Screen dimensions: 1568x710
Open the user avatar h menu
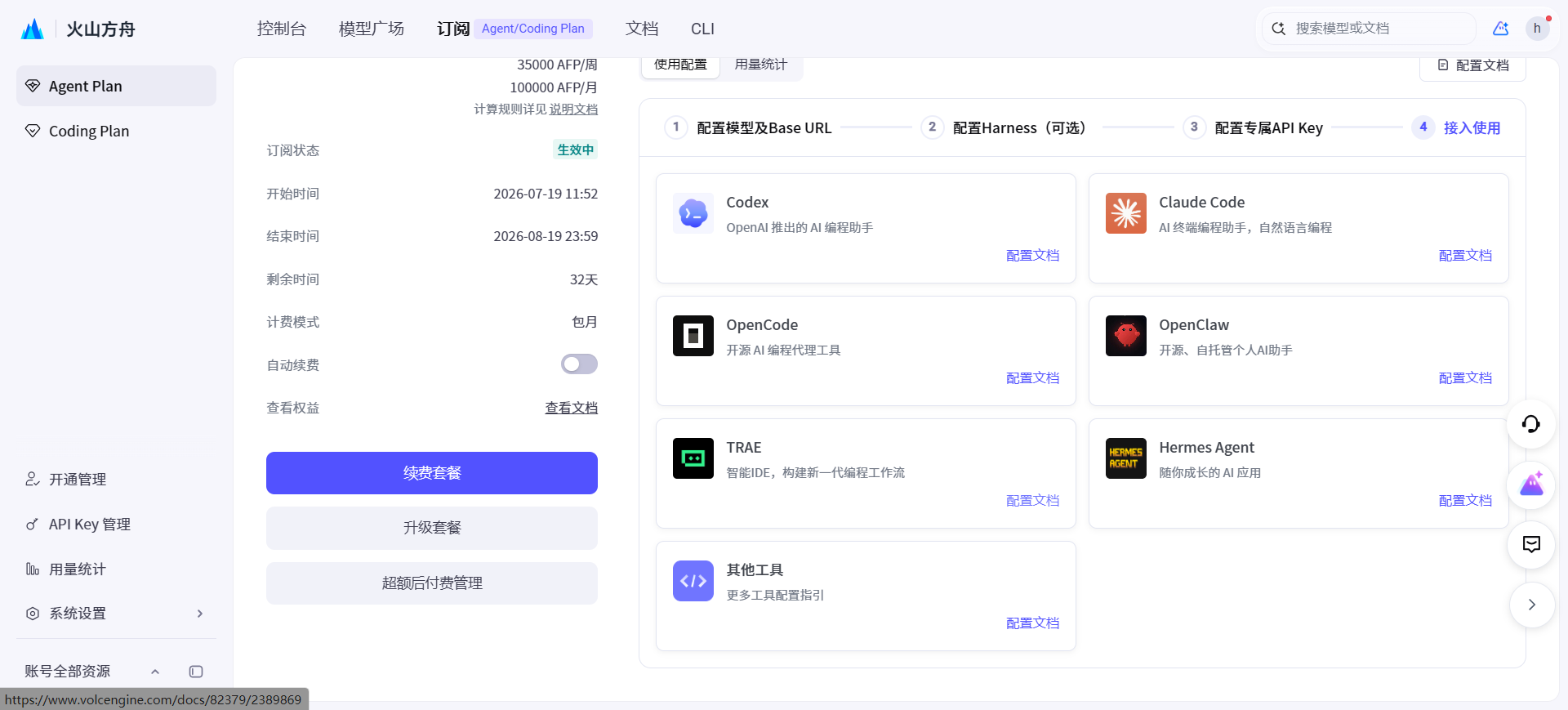(1538, 29)
